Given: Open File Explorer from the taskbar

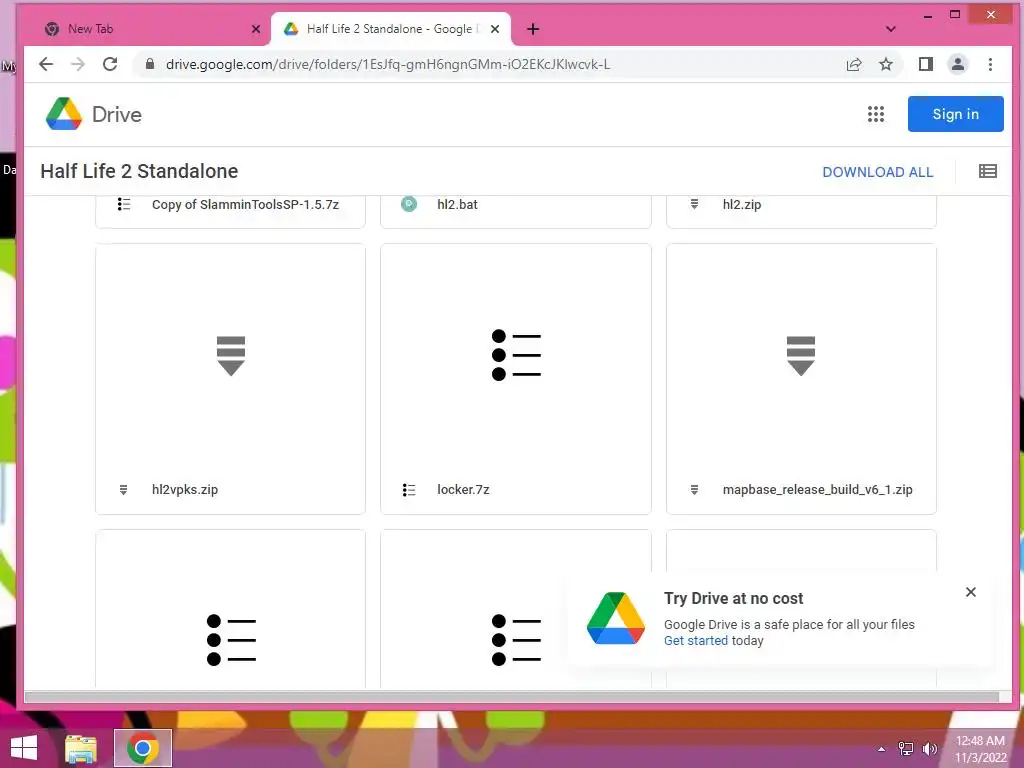Looking at the screenshot, I should coord(80,748).
